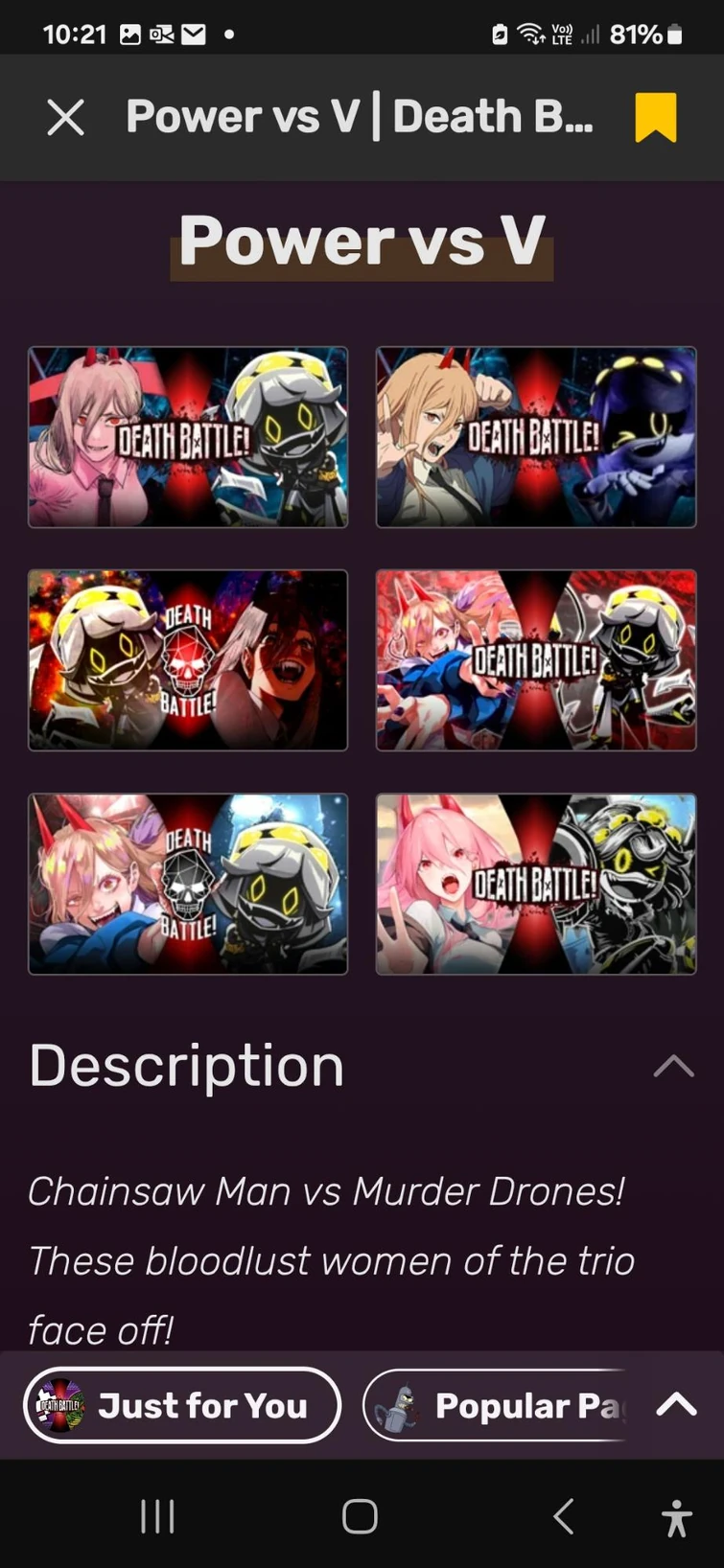
Task: Open bottom left skull logo thumbnail
Action: (188, 884)
